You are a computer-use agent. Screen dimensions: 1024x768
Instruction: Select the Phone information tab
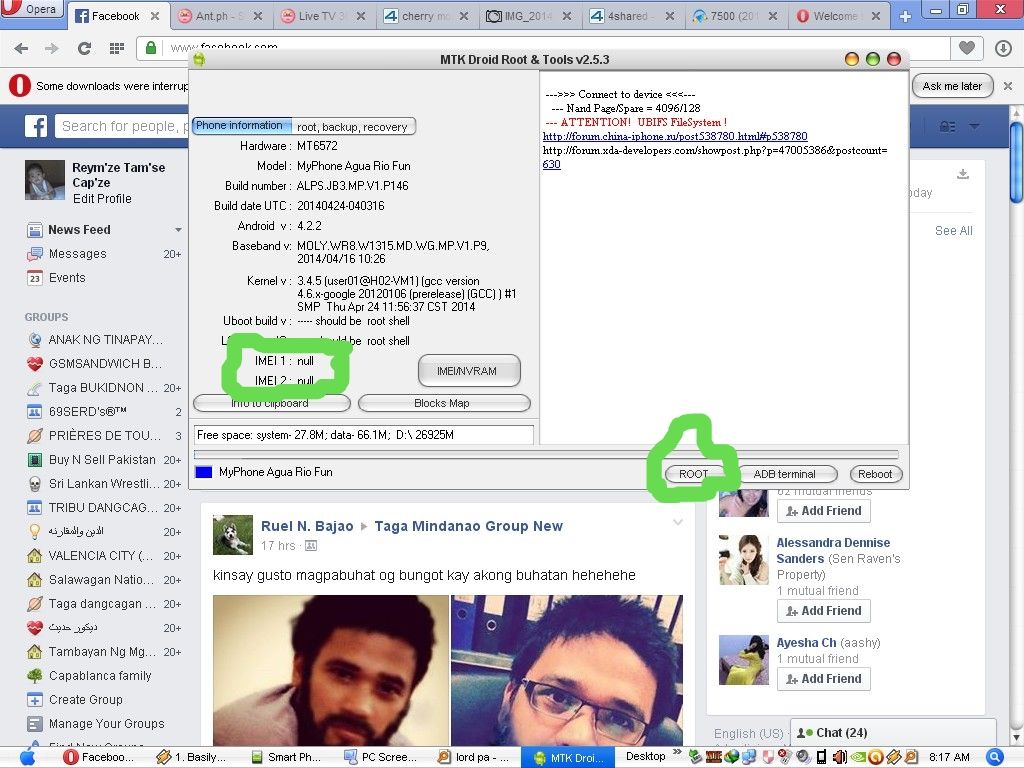pyautogui.click(x=239, y=126)
